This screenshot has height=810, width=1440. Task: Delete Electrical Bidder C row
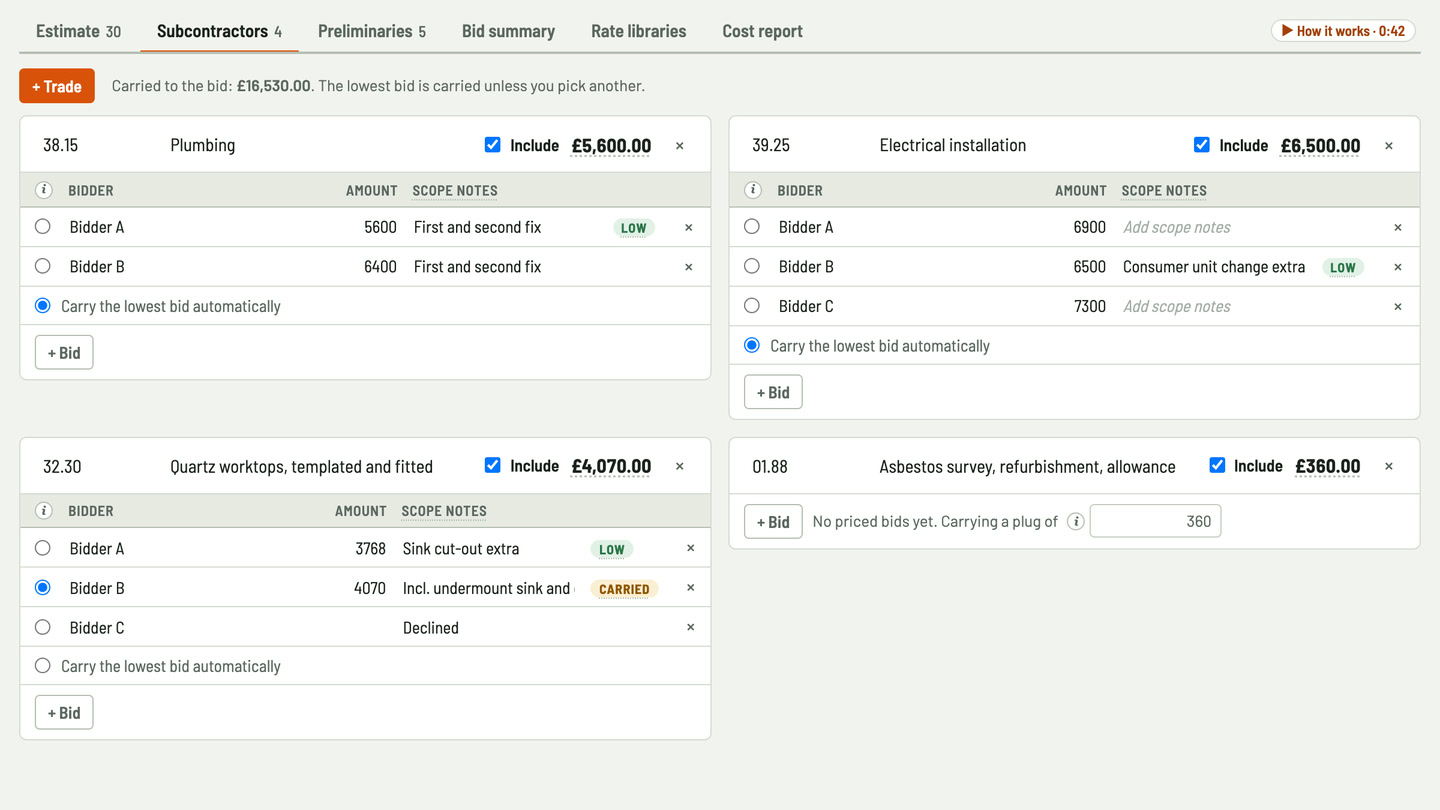point(1398,307)
